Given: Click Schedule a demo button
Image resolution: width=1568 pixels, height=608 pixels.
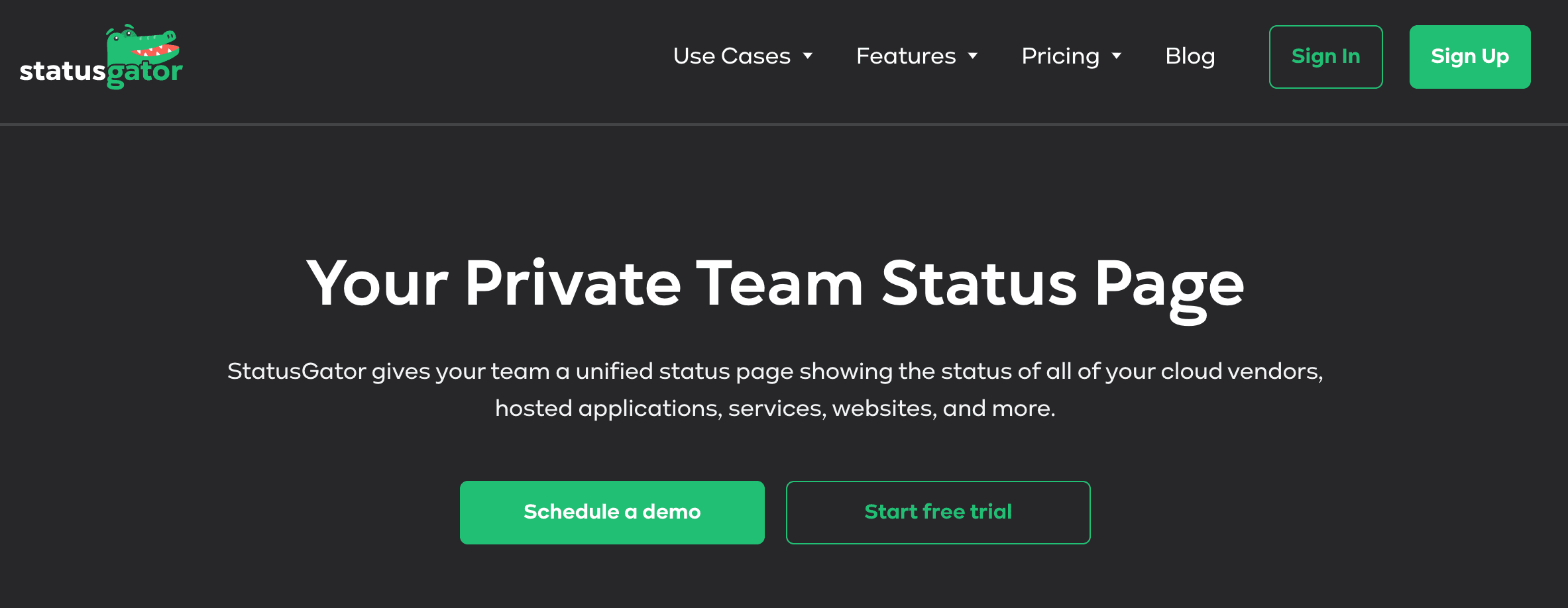Looking at the screenshot, I should [x=612, y=512].
